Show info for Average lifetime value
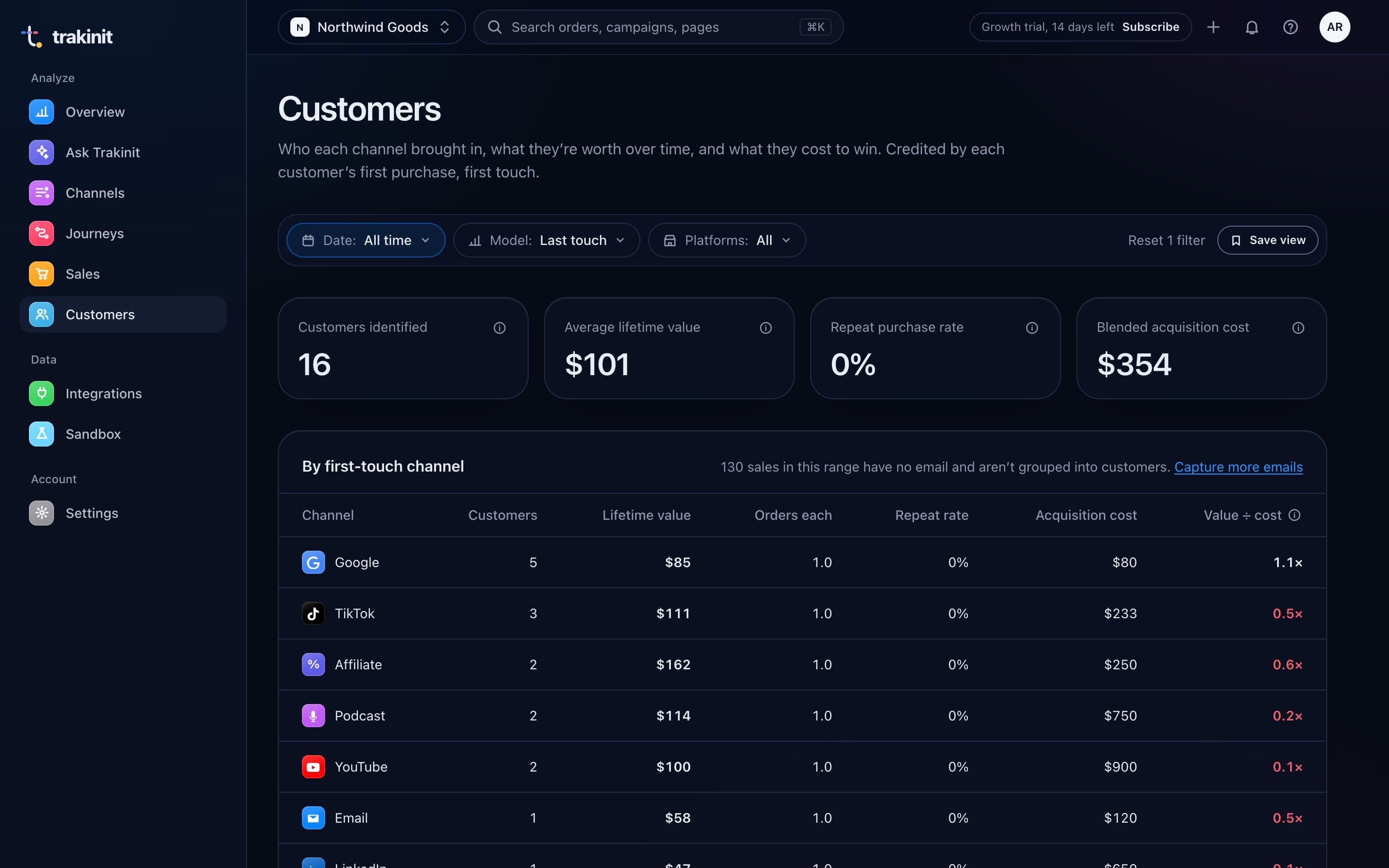Image resolution: width=1389 pixels, height=868 pixels. tap(766, 328)
